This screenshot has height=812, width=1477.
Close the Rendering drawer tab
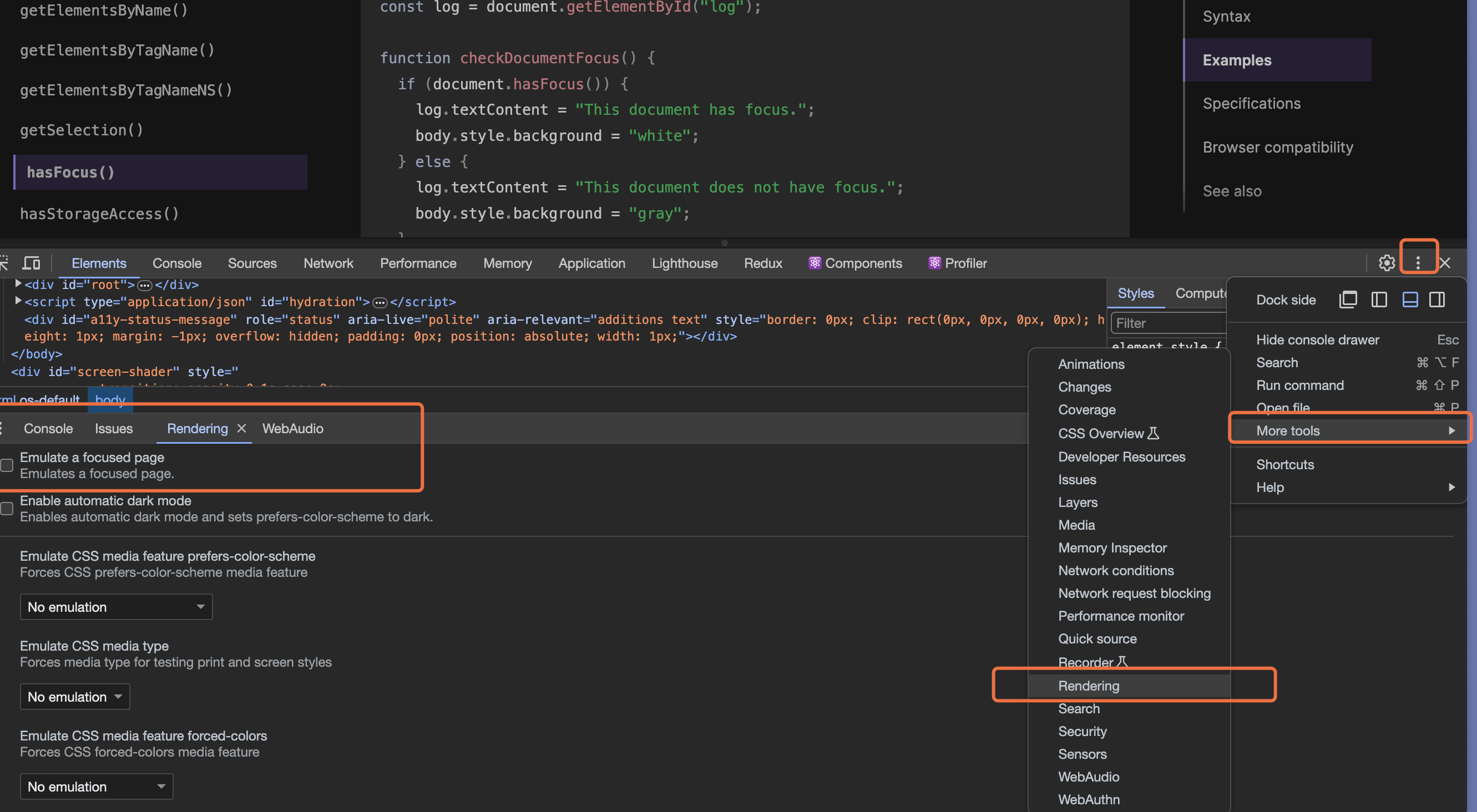241,428
